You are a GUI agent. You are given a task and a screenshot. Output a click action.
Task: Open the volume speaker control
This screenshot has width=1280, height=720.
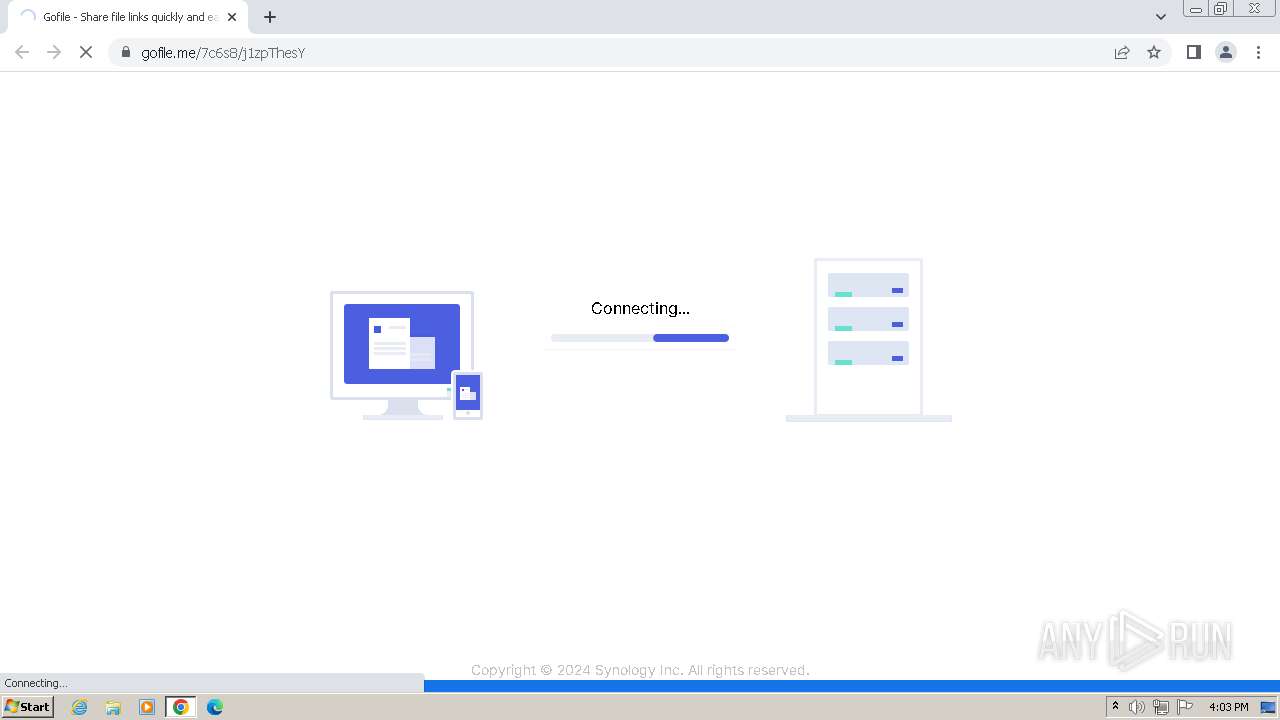coord(1137,707)
